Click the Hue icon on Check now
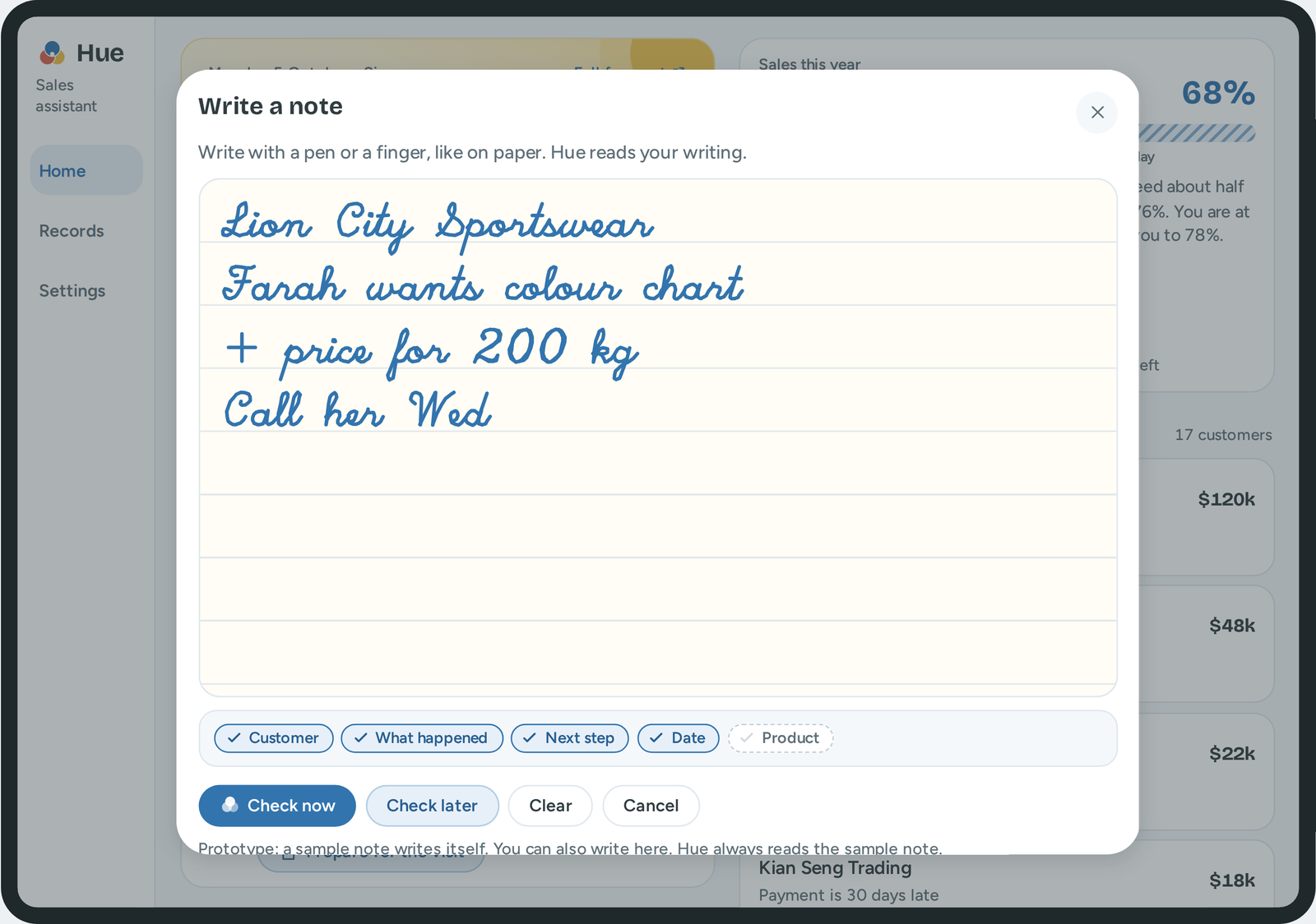1316x924 pixels. (230, 805)
